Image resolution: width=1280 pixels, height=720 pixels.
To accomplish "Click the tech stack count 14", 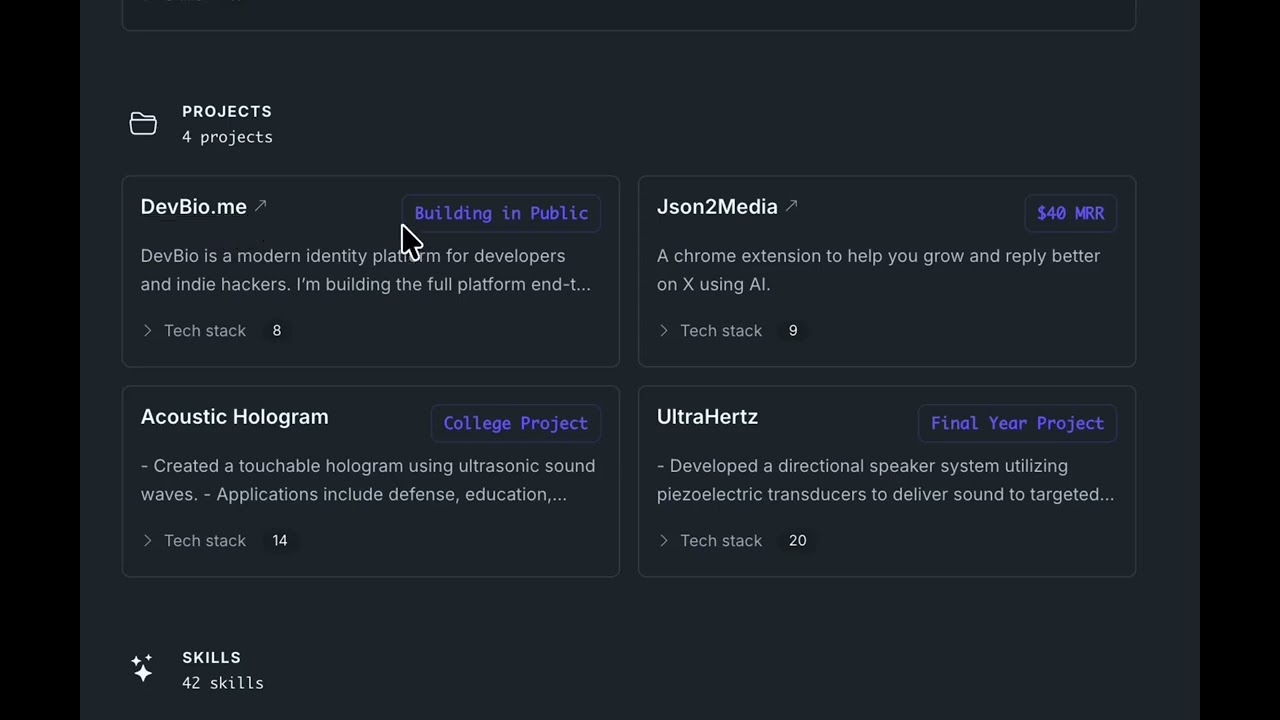I will pyautogui.click(x=280, y=540).
